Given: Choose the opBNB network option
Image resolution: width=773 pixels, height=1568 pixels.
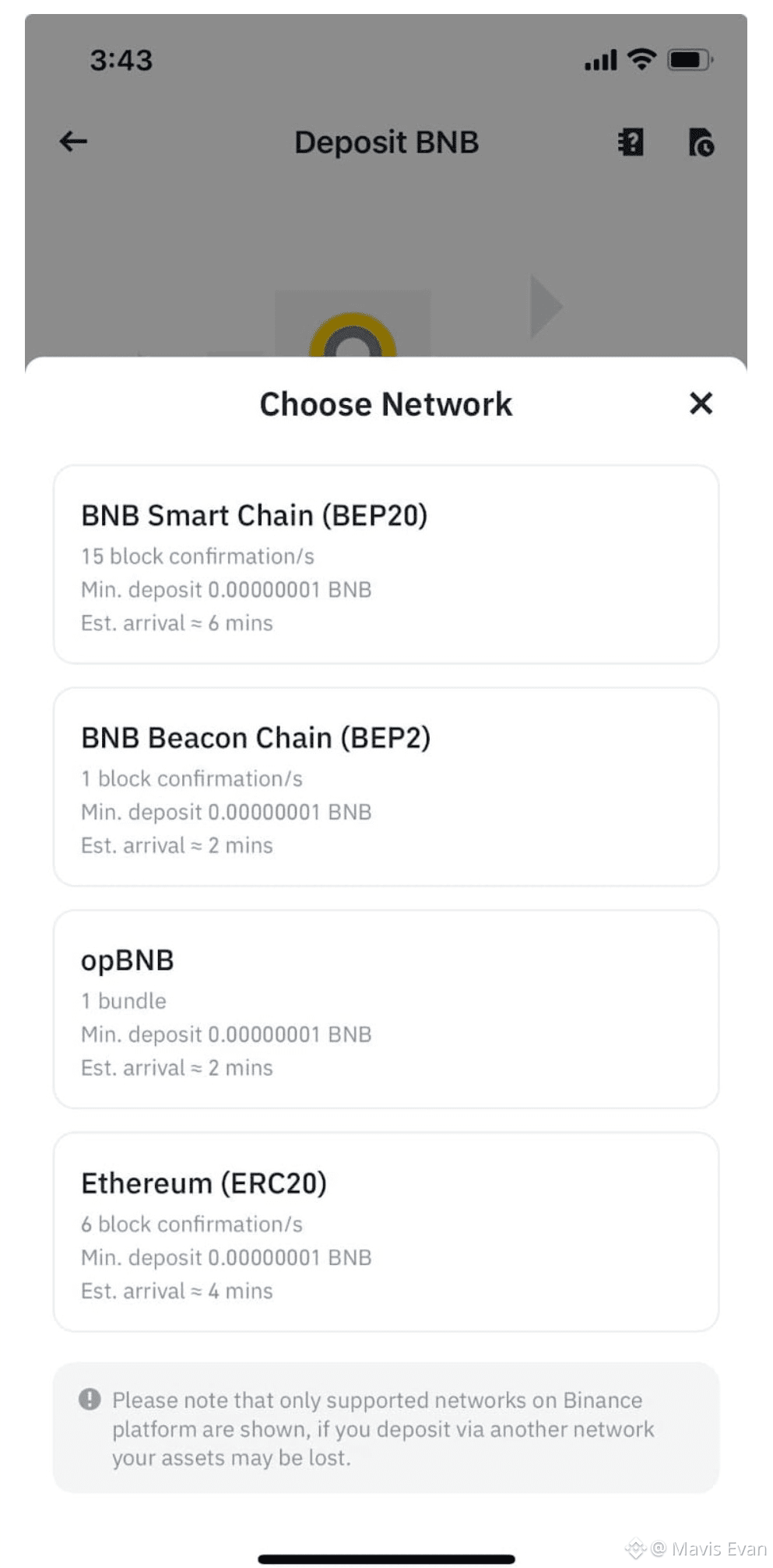Looking at the screenshot, I should (x=386, y=1010).
